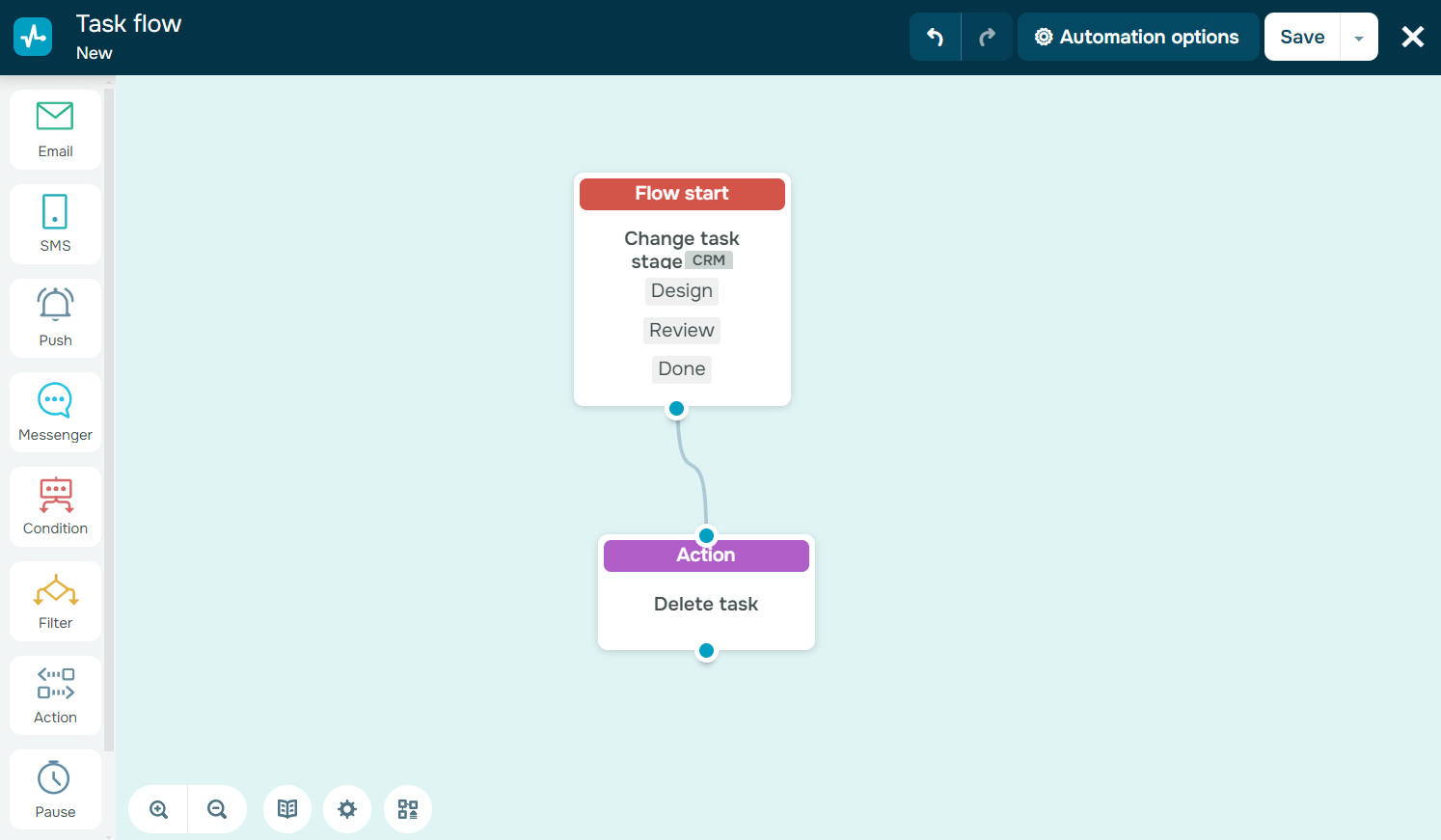This screenshot has height=840, width=1441.
Task: Click the Change task stage text
Action: (x=682, y=250)
